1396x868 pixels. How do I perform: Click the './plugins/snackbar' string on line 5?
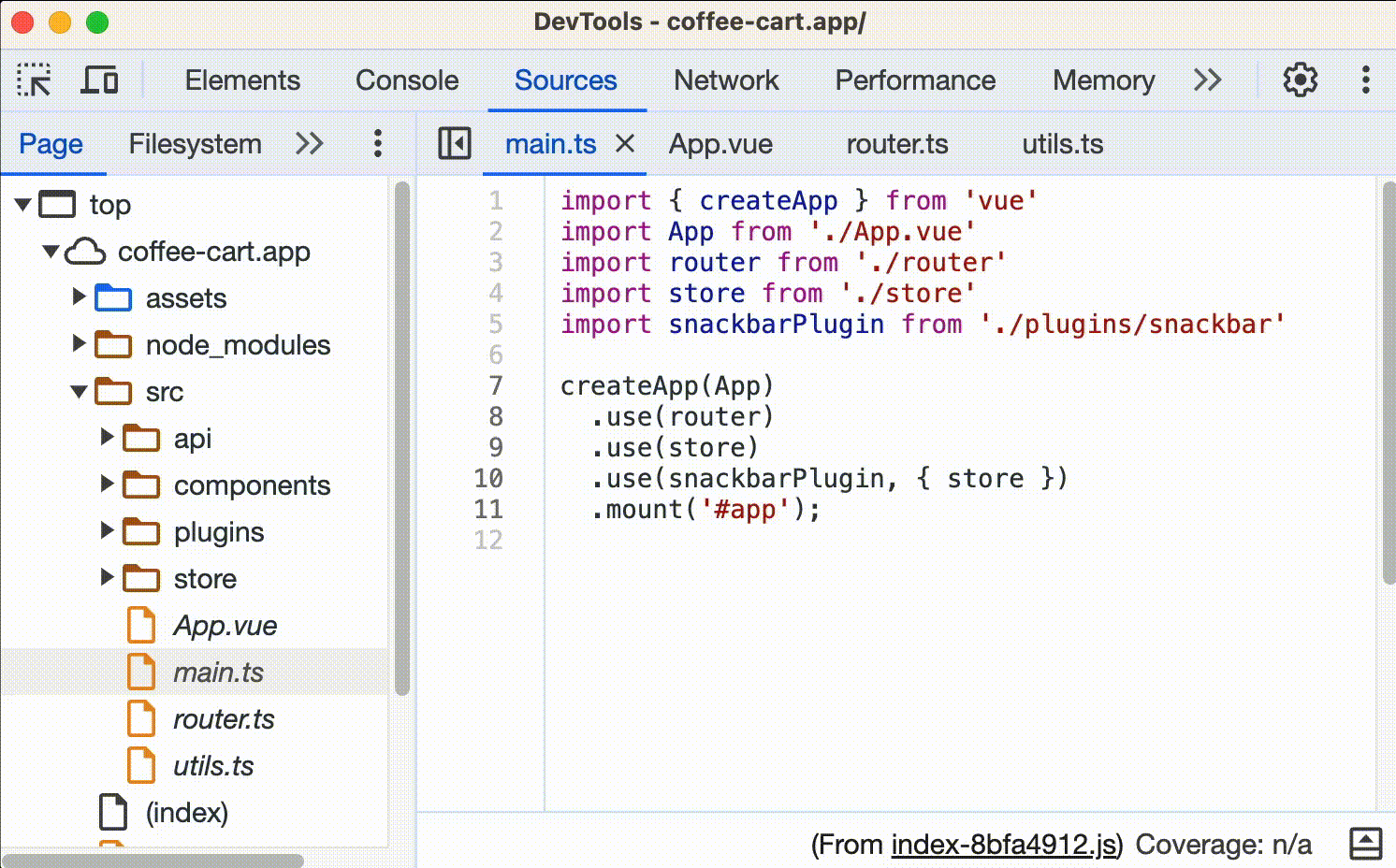tap(1133, 325)
